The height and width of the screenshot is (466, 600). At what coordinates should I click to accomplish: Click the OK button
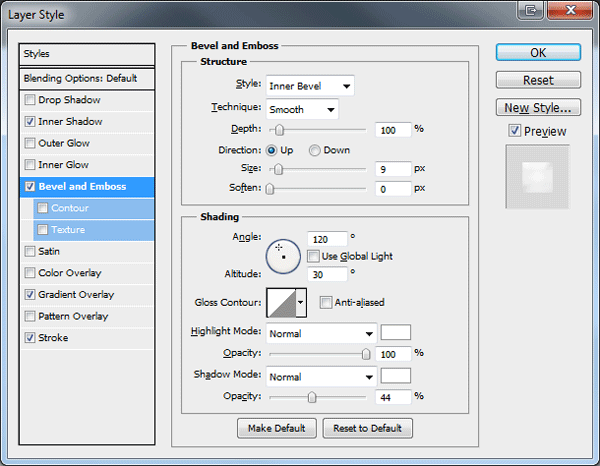[x=538, y=52]
